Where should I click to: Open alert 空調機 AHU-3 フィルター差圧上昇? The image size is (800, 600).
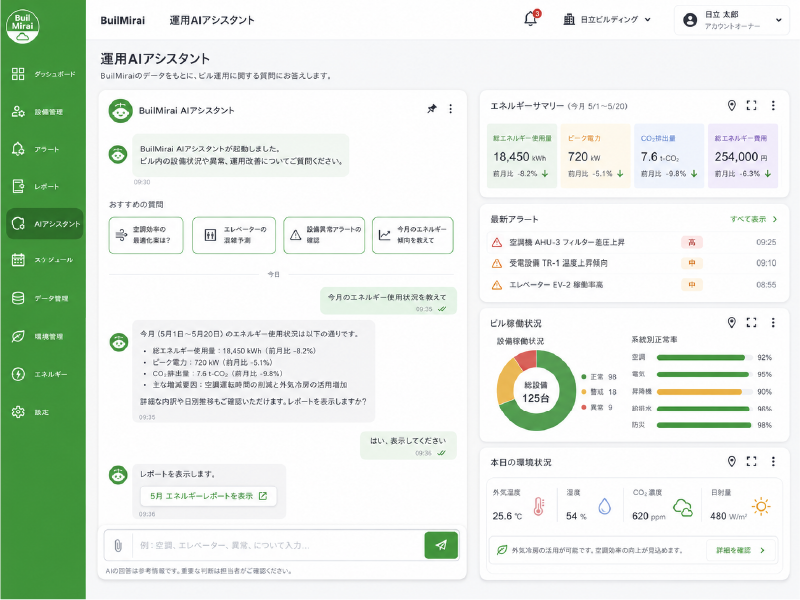(633, 242)
